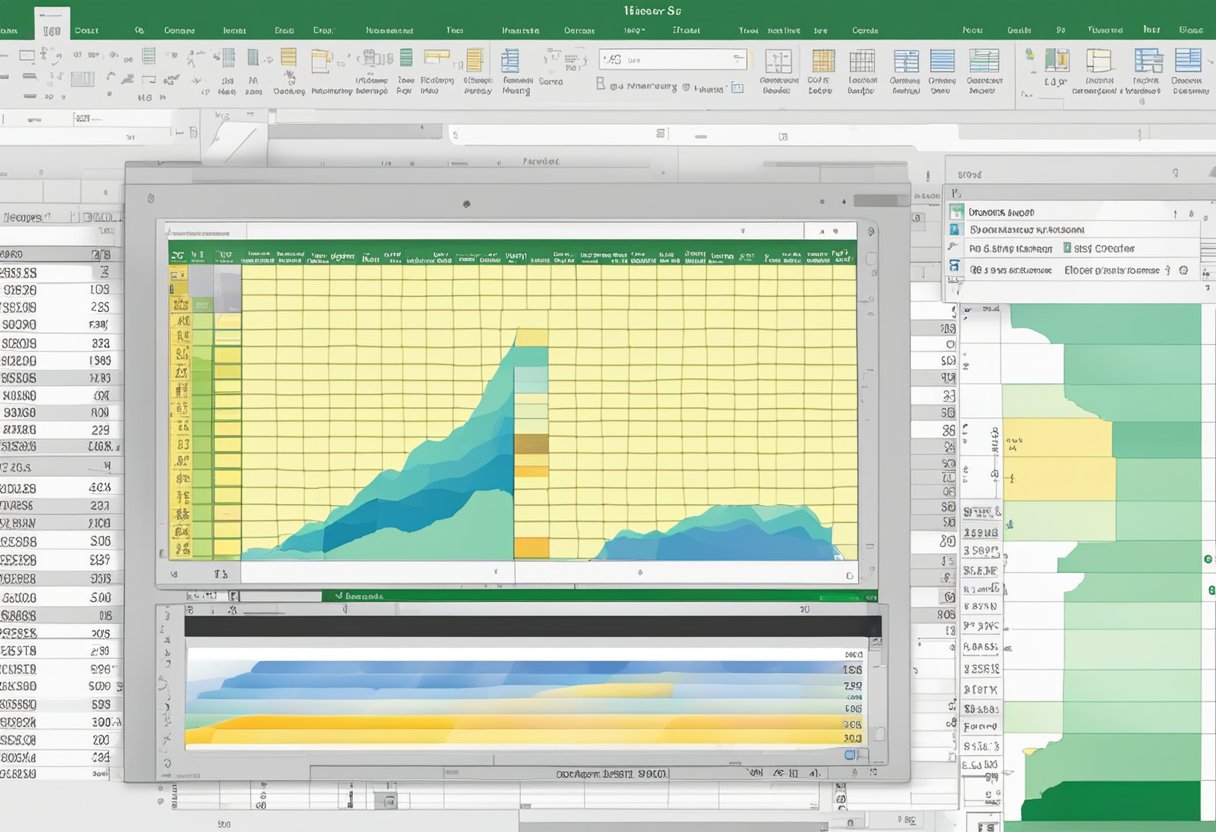Click the green table icon in the context menu
The image size is (1216, 832).
pos(956,212)
